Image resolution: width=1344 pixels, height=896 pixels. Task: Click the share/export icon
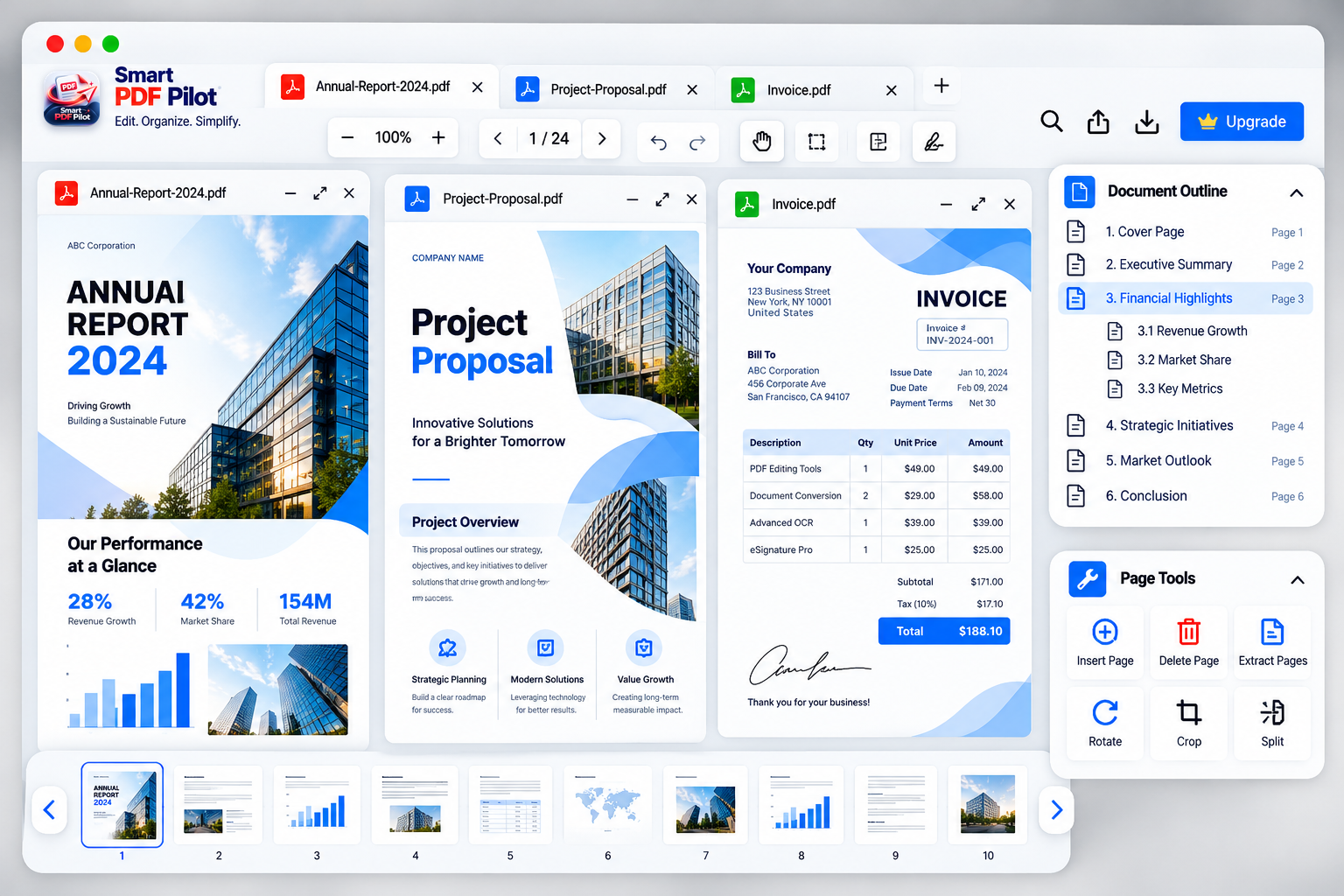[1098, 122]
